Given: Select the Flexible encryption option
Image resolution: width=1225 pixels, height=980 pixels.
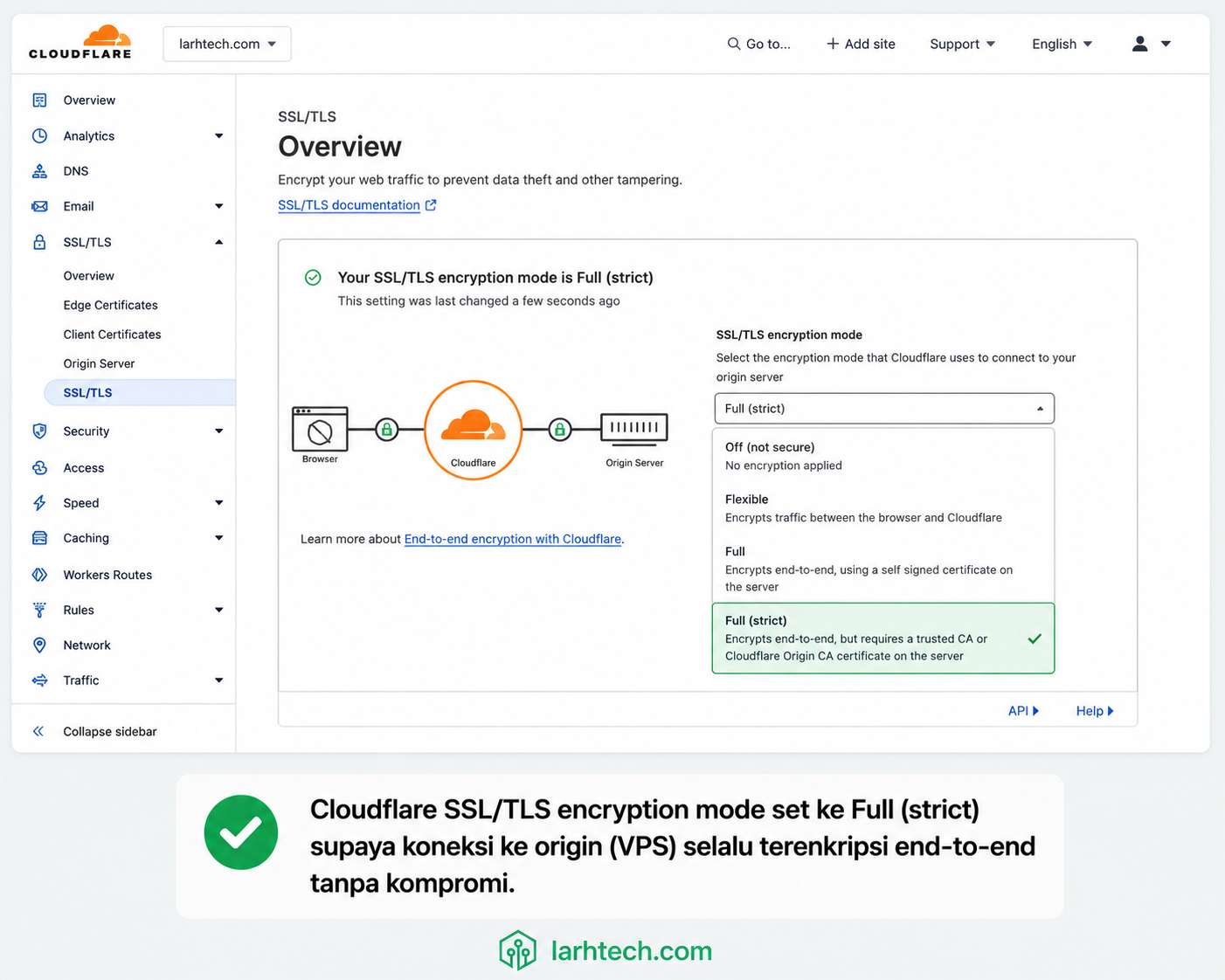Looking at the screenshot, I should click(883, 508).
